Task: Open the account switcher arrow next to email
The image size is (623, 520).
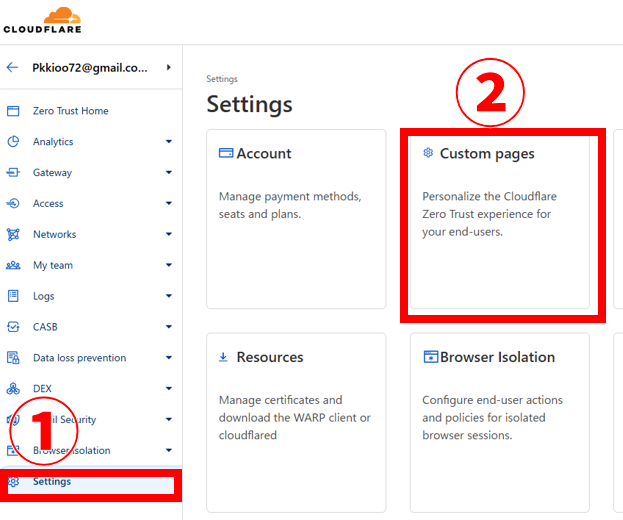Action: tap(168, 67)
